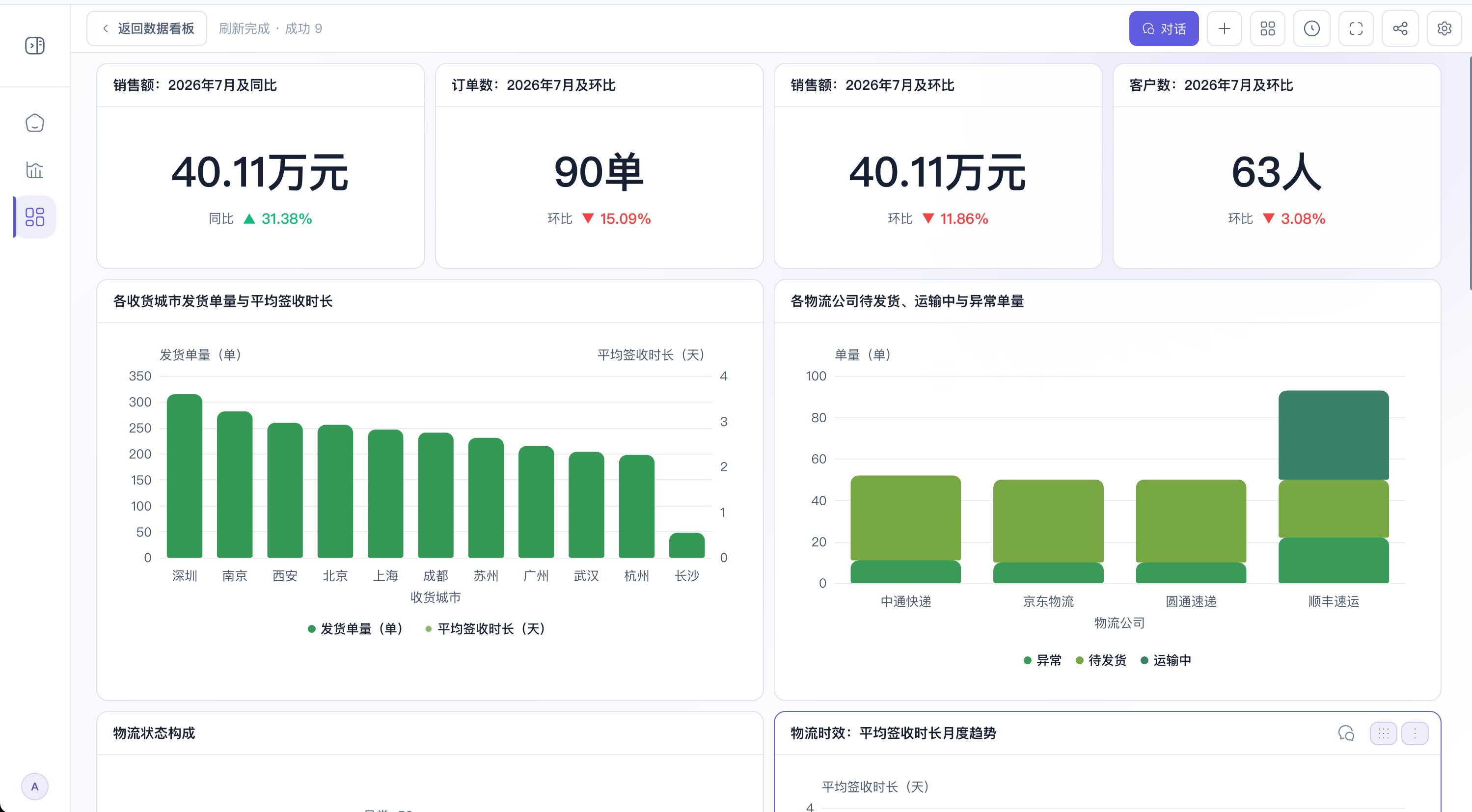Click 各物流公司待发货、运输中与异常单量 title
Viewport: 1472px width, 812px height.
(907, 301)
